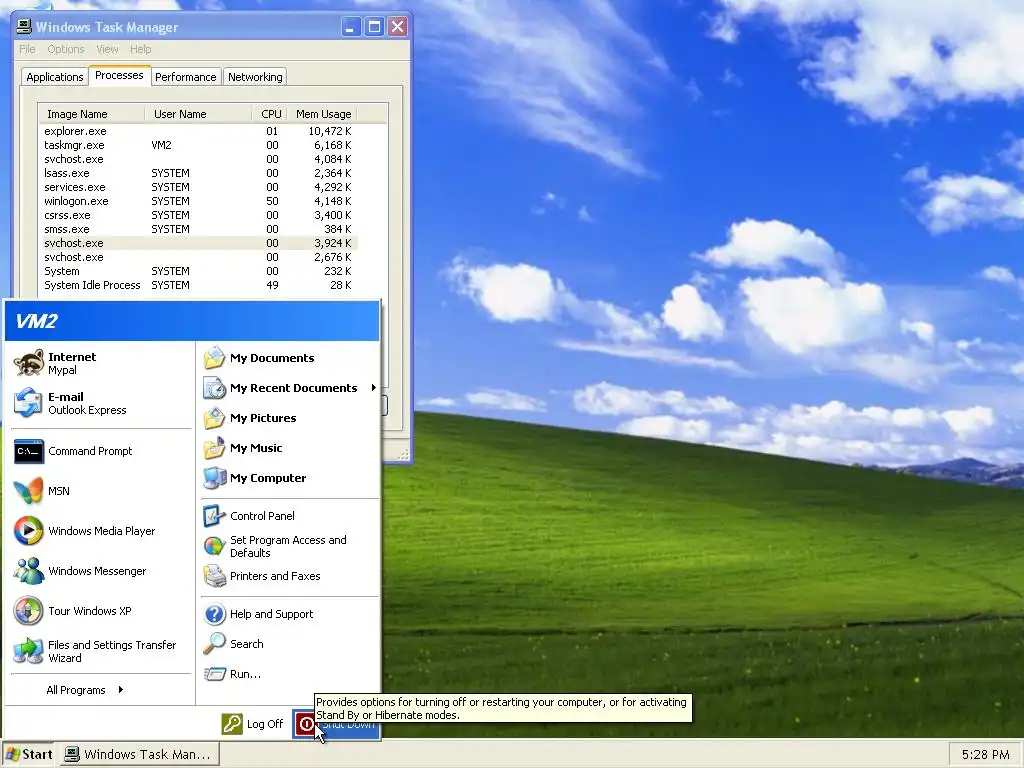Click Windows Task Manager taskbar button

point(140,754)
